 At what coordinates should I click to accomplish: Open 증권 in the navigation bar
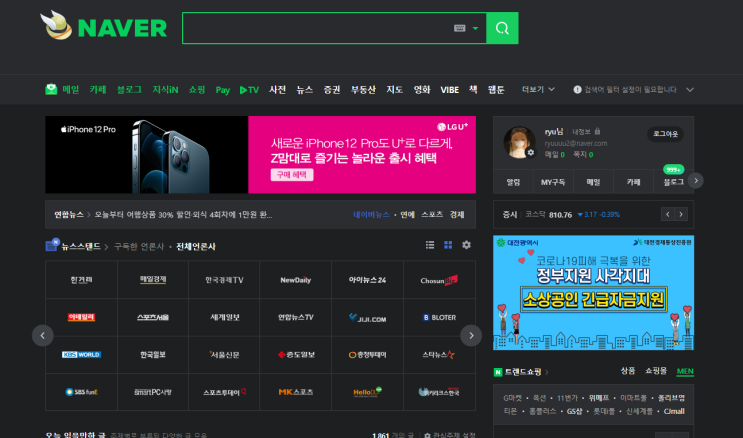(332, 89)
